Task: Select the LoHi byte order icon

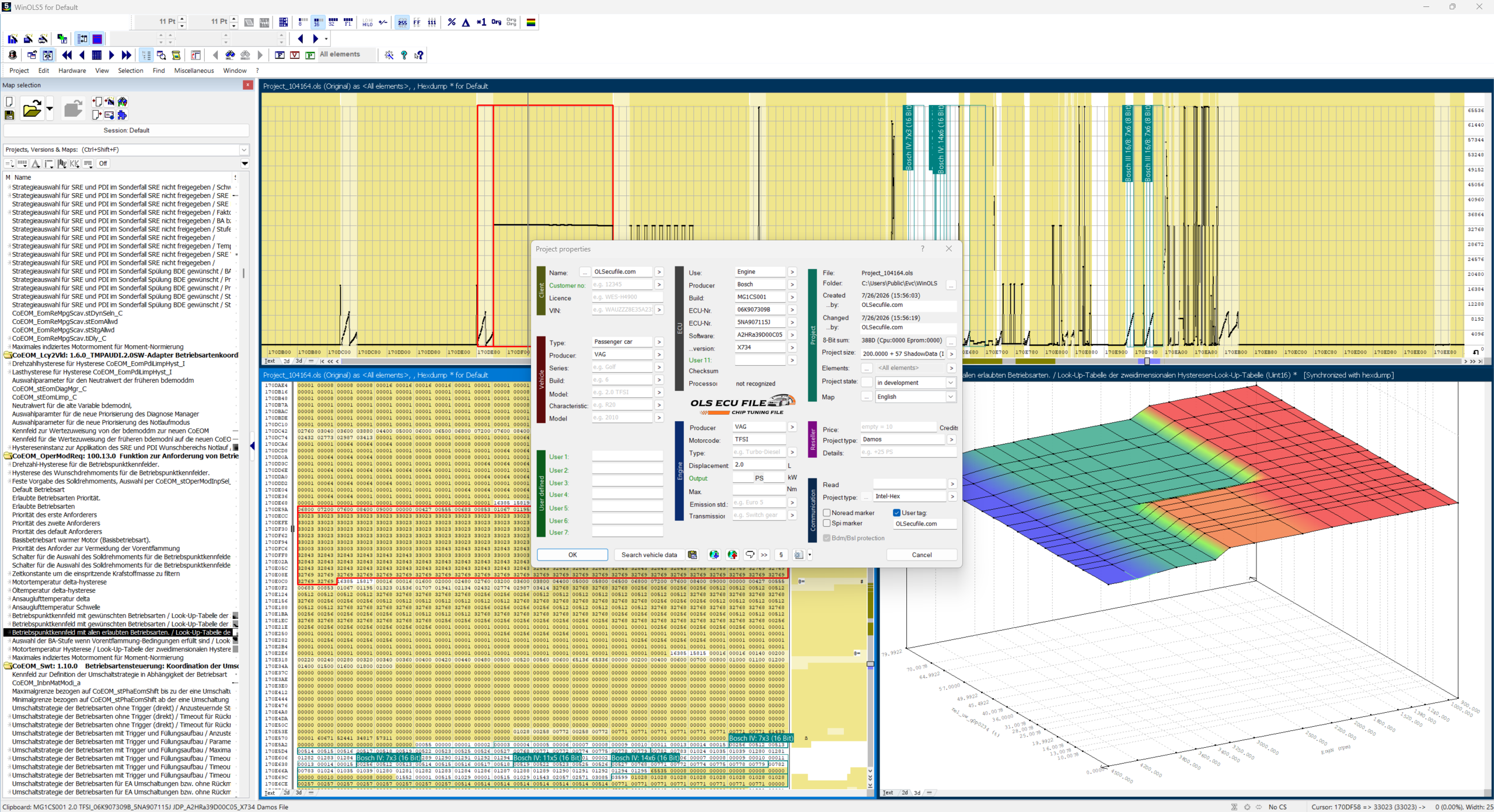Action: click(368, 22)
